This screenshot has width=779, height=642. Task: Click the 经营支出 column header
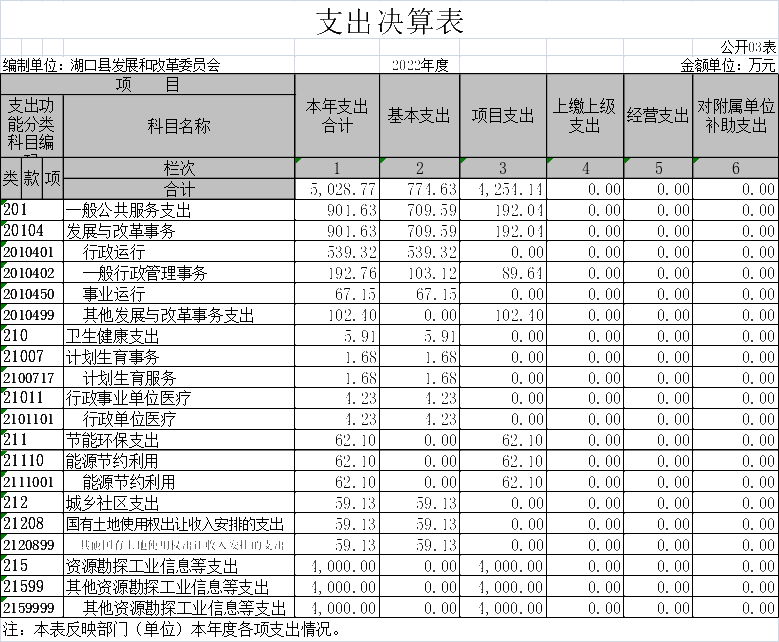pyautogui.click(x=657, y=116)
